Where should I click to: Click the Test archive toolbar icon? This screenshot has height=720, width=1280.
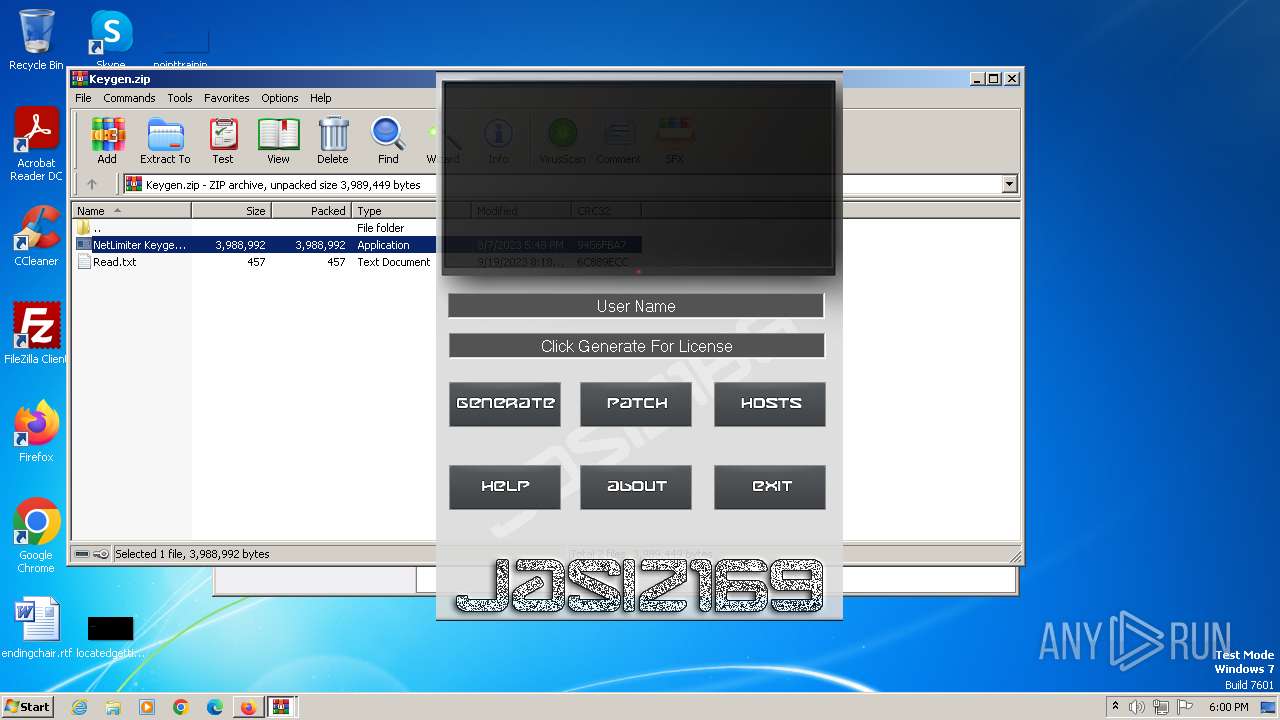(223, 141)
